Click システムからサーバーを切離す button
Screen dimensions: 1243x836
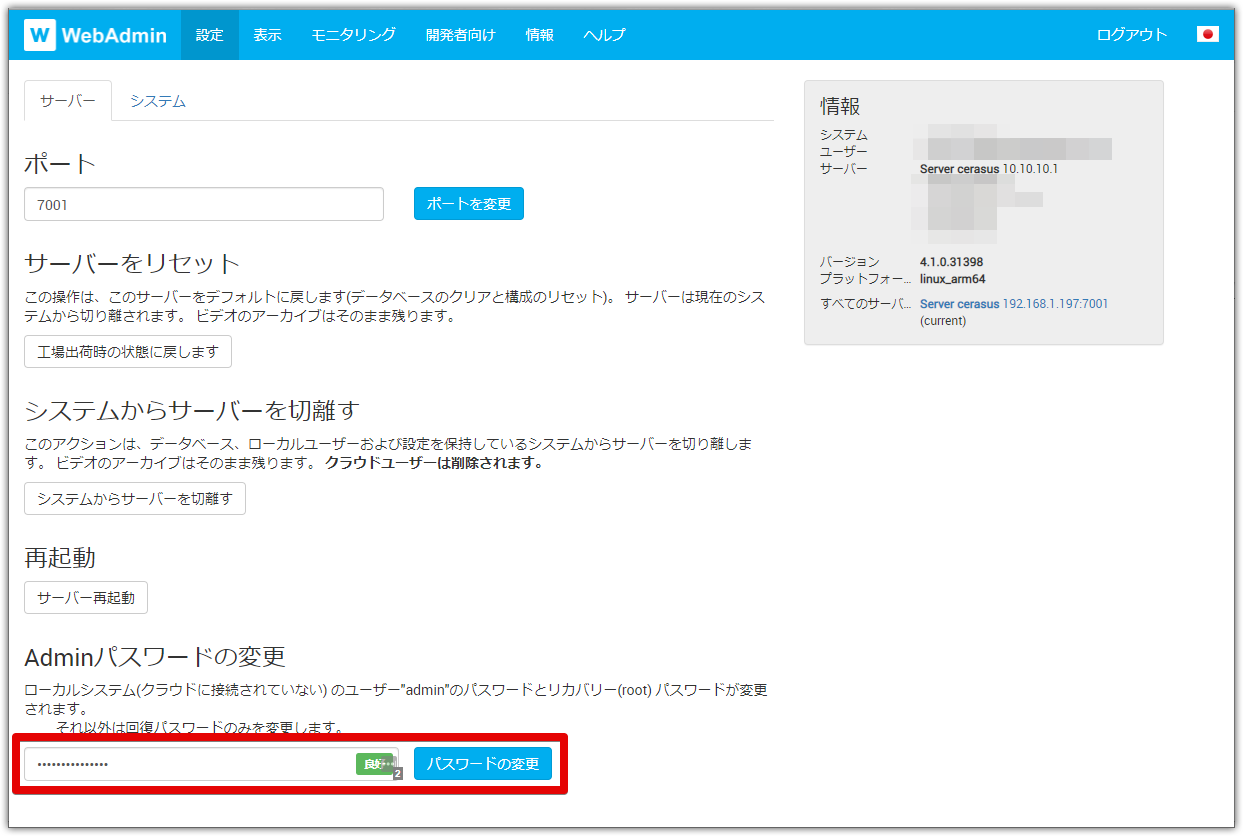[x=135, y=498]
